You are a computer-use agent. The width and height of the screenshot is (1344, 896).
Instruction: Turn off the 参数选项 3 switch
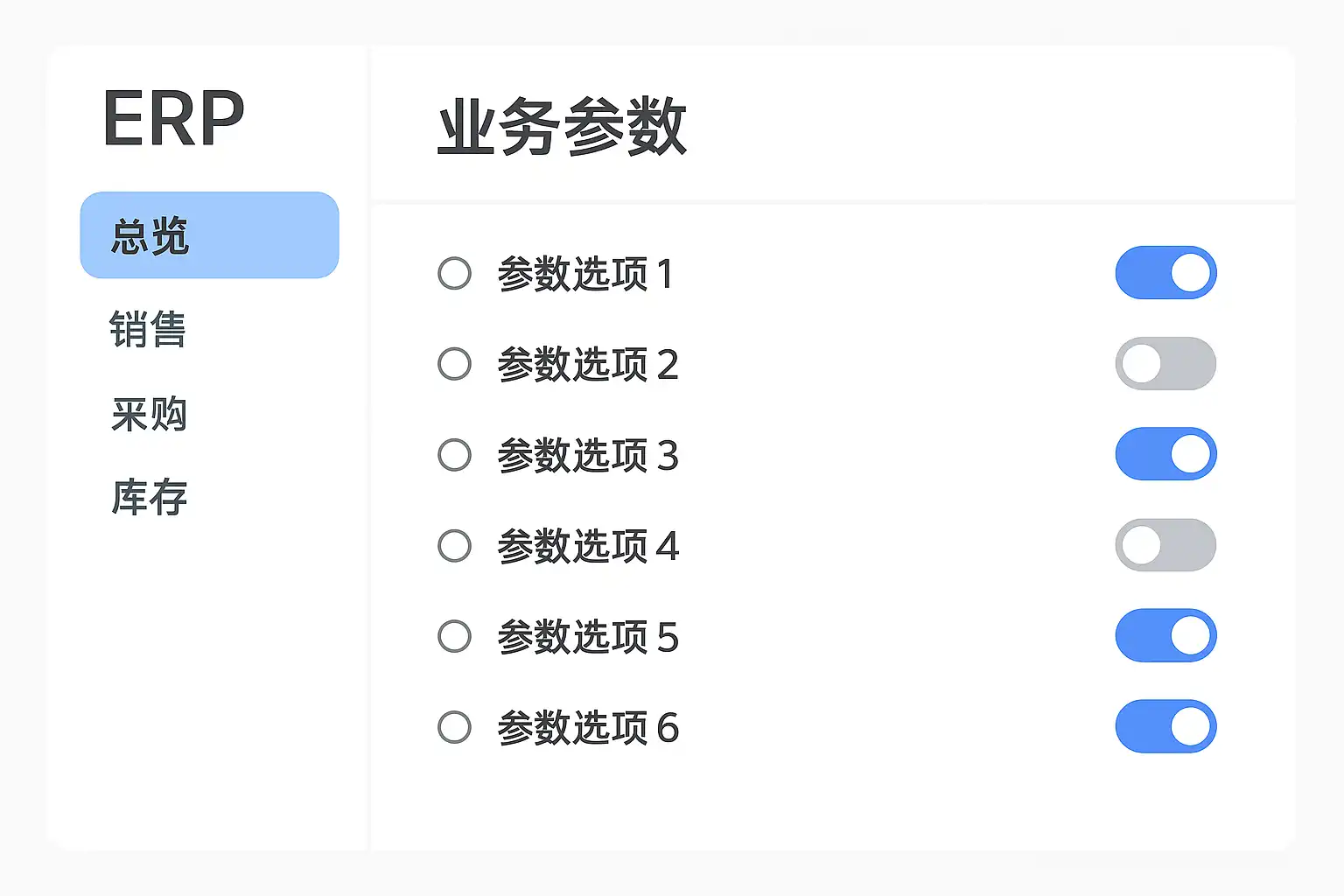[x=1165, y=454]
